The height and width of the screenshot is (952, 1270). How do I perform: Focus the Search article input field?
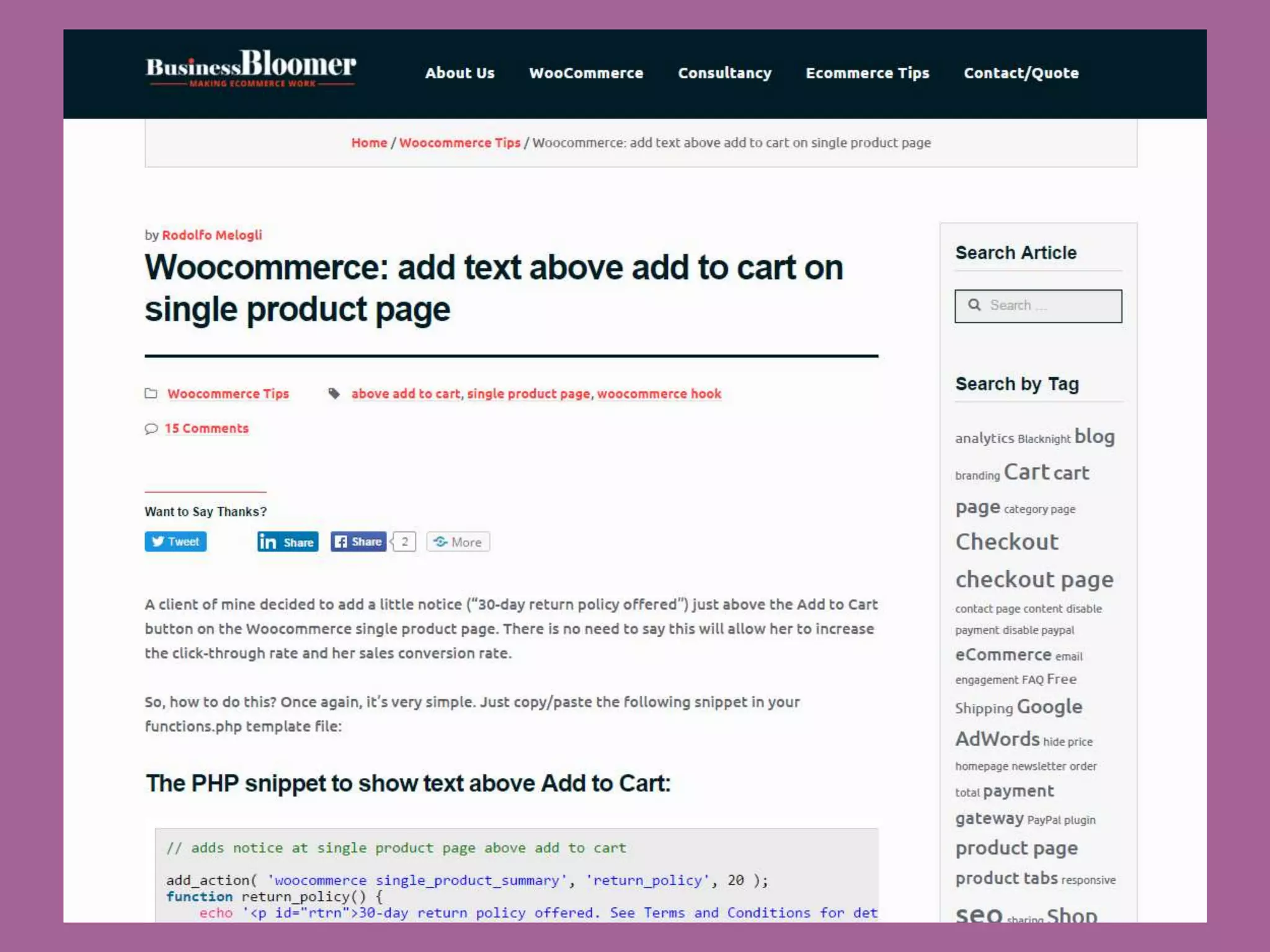[x=1038, y=306]
